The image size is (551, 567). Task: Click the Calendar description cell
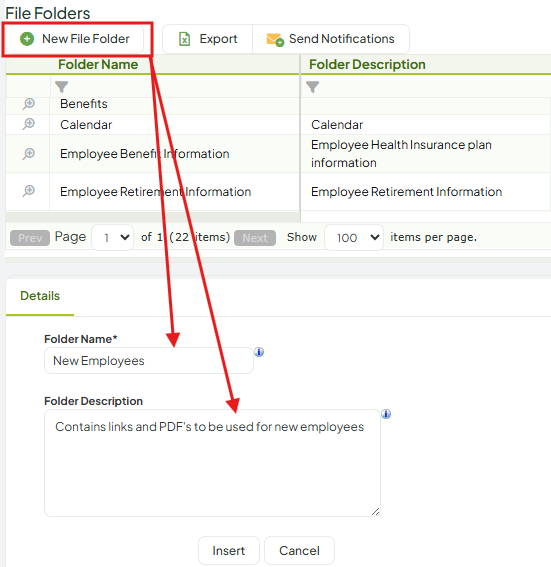[x=426, y=125]
